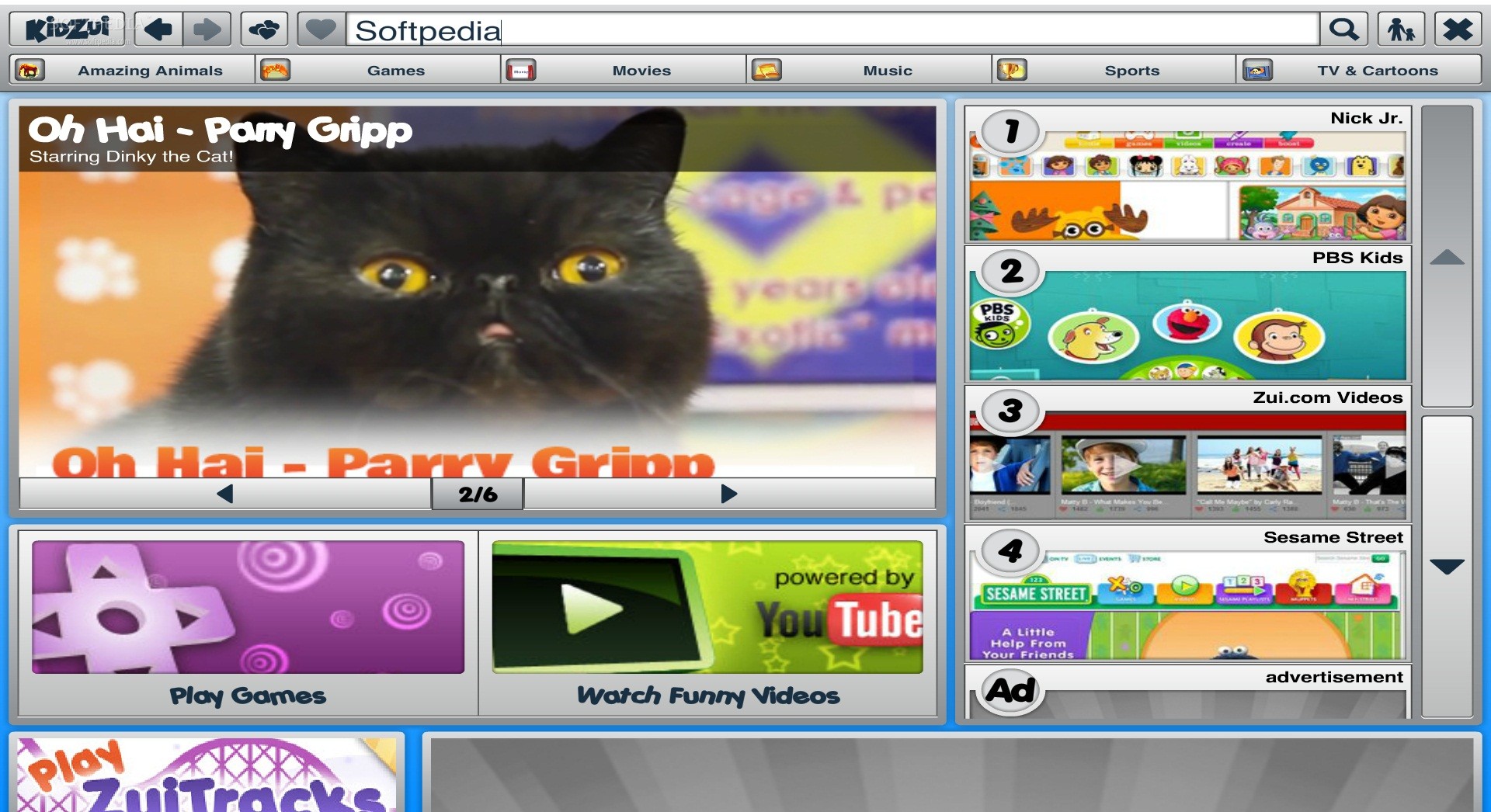The image size is (1491, 812).
Task: Open the Nick Jr. site thumbnail
Action: pos(1187,185)
